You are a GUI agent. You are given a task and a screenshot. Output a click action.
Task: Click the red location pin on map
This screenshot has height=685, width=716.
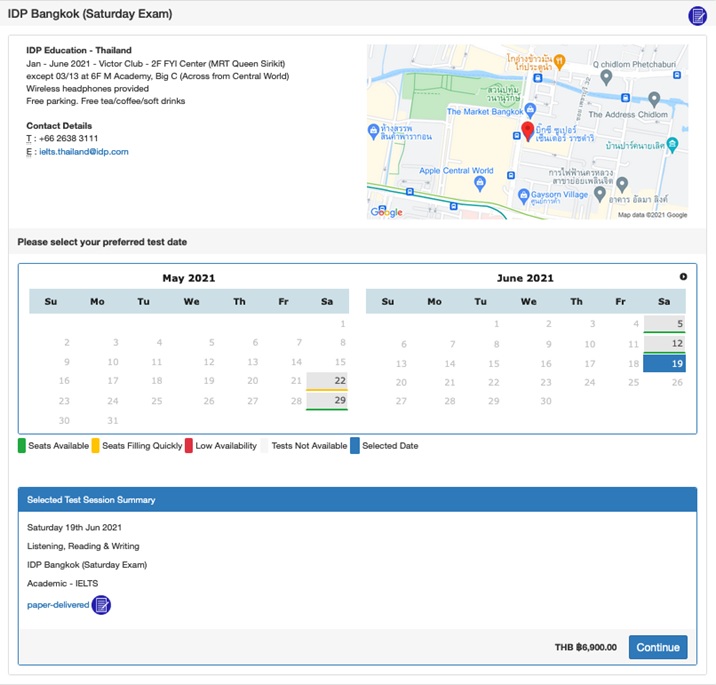(527, 132)
